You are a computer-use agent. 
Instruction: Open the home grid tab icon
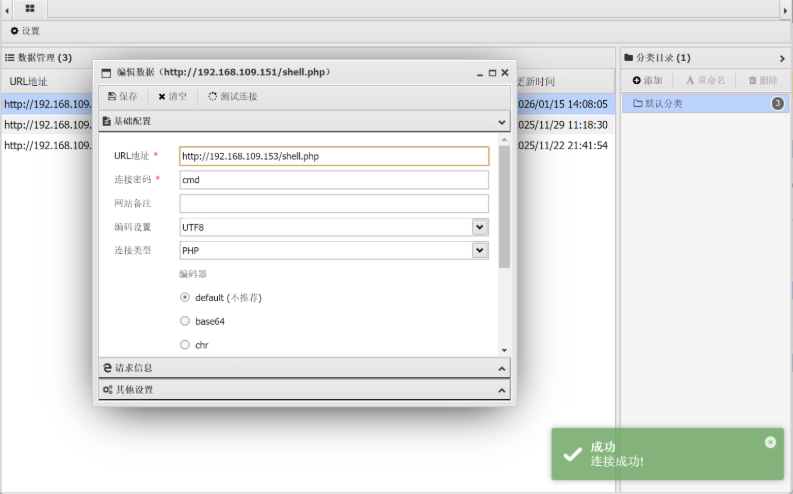coord(30,9)
